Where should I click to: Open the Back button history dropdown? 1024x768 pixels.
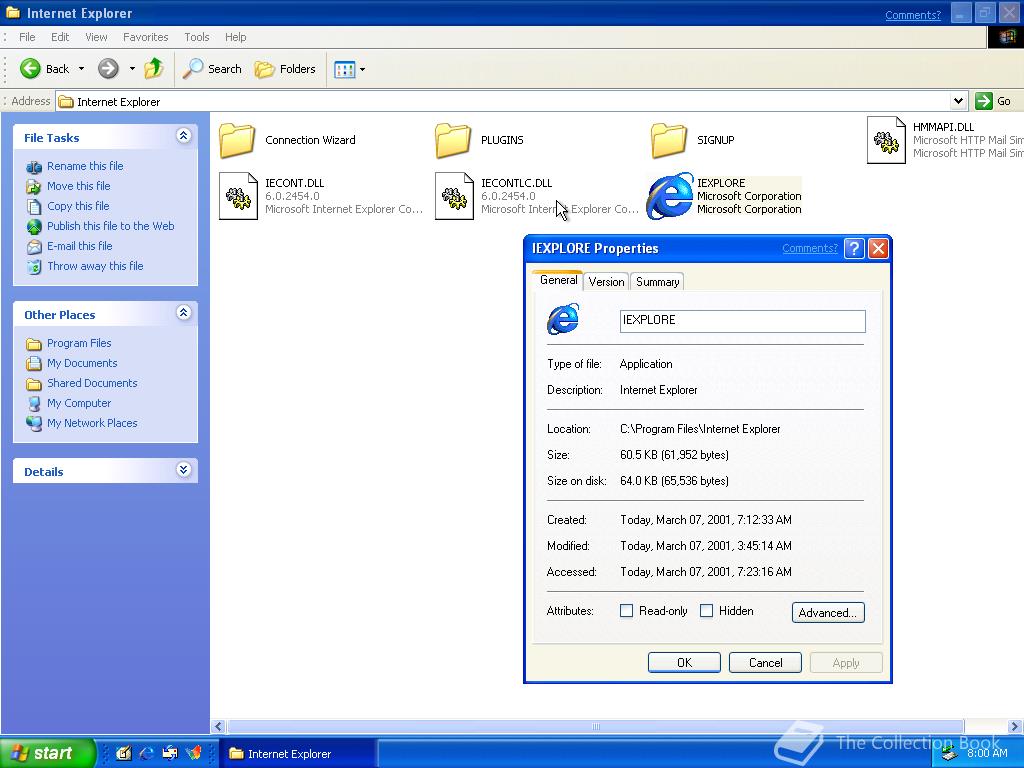[x=81, y=69]
